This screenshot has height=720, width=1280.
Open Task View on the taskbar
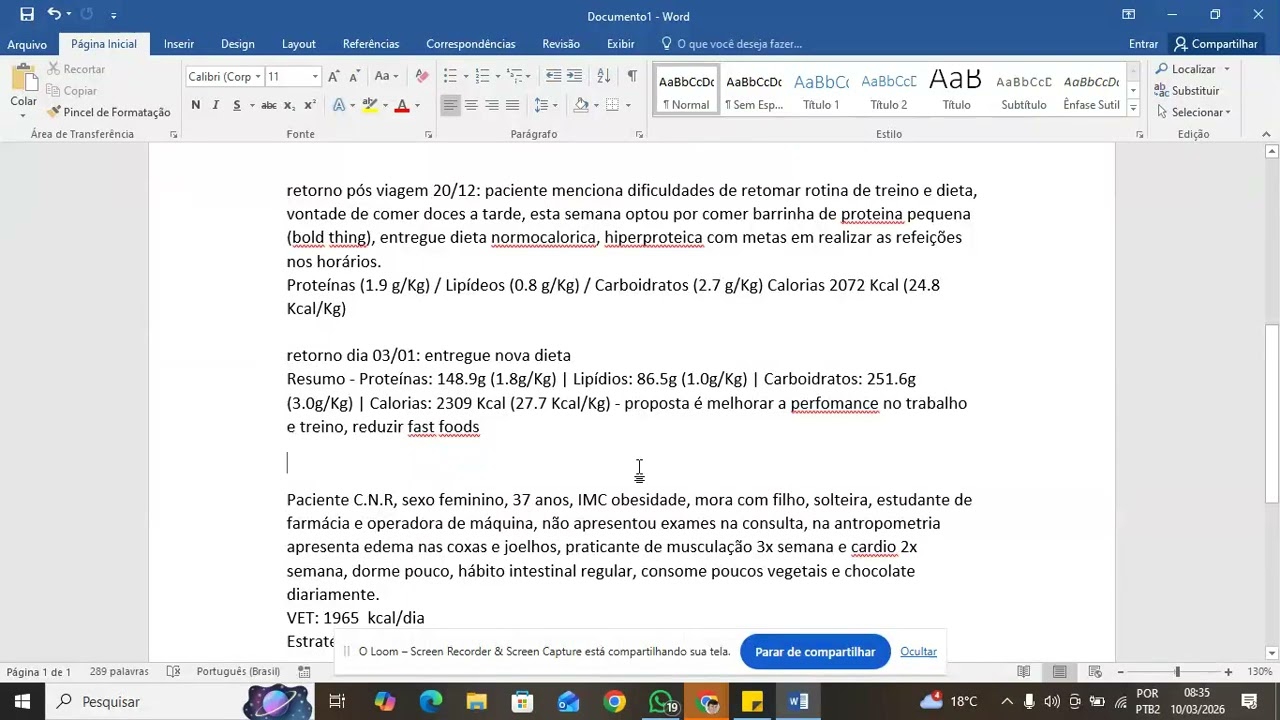point(337,701)
